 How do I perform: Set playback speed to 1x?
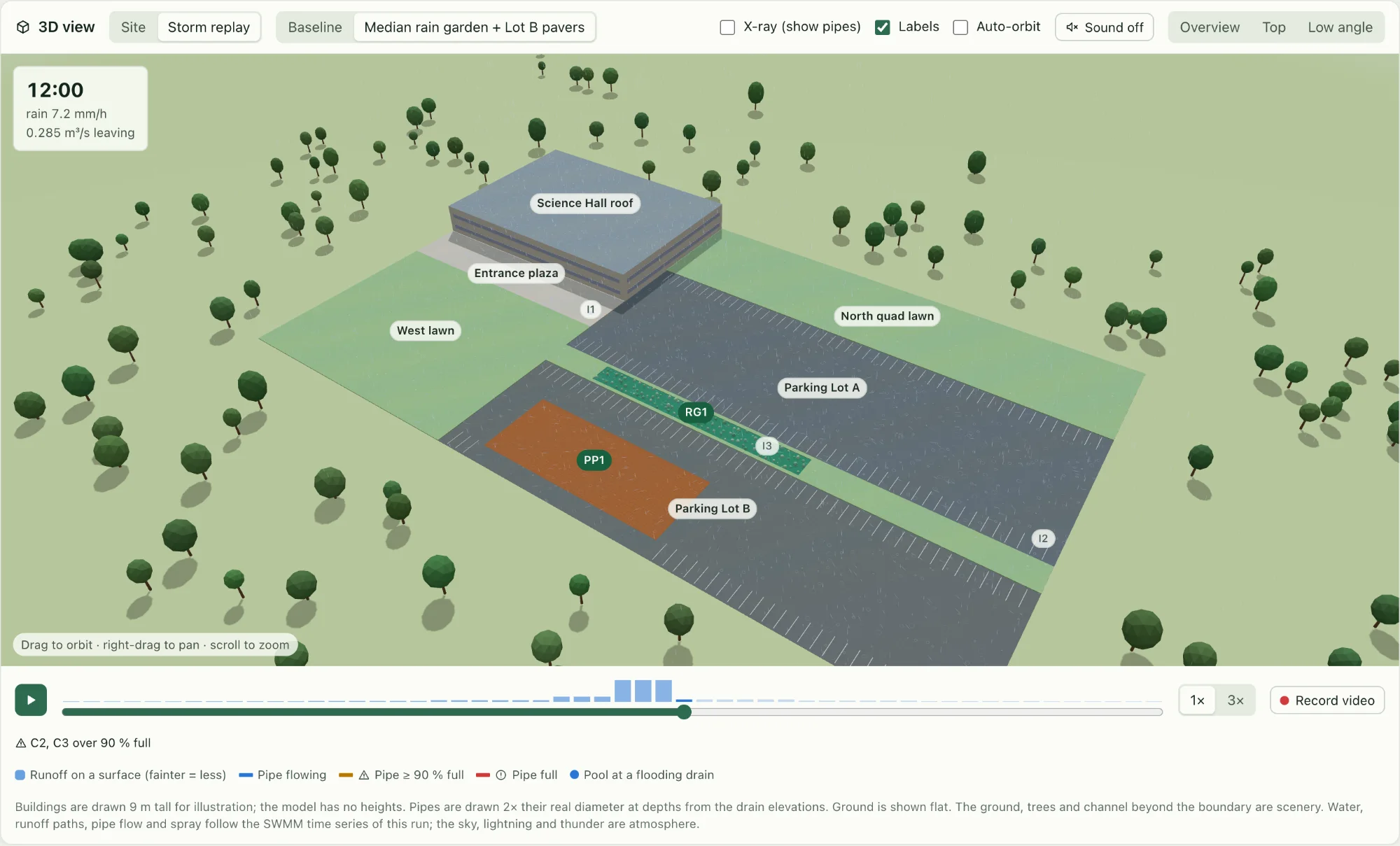click(x=1198, y=700)
